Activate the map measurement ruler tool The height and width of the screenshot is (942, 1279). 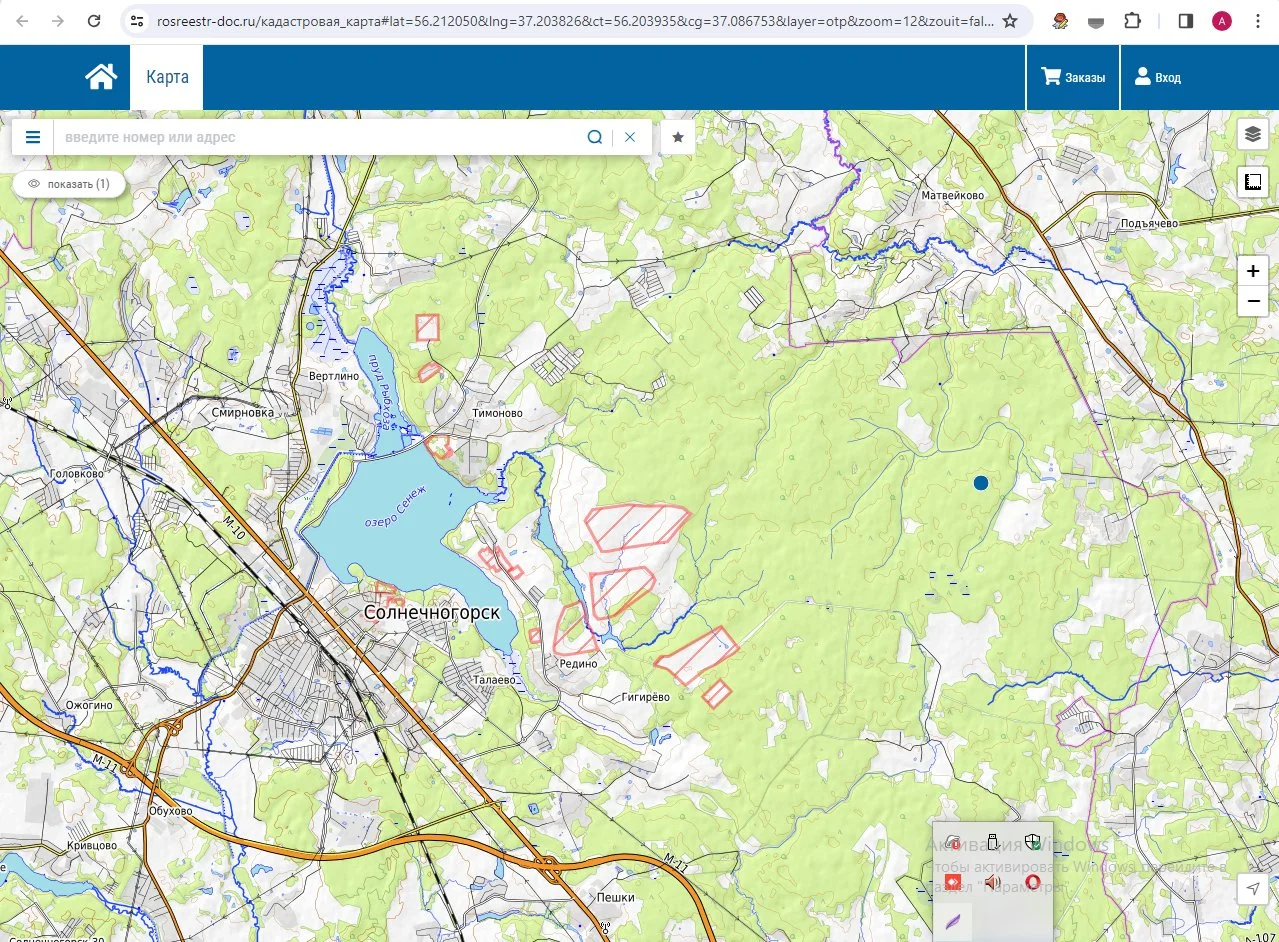(1252, 182)
